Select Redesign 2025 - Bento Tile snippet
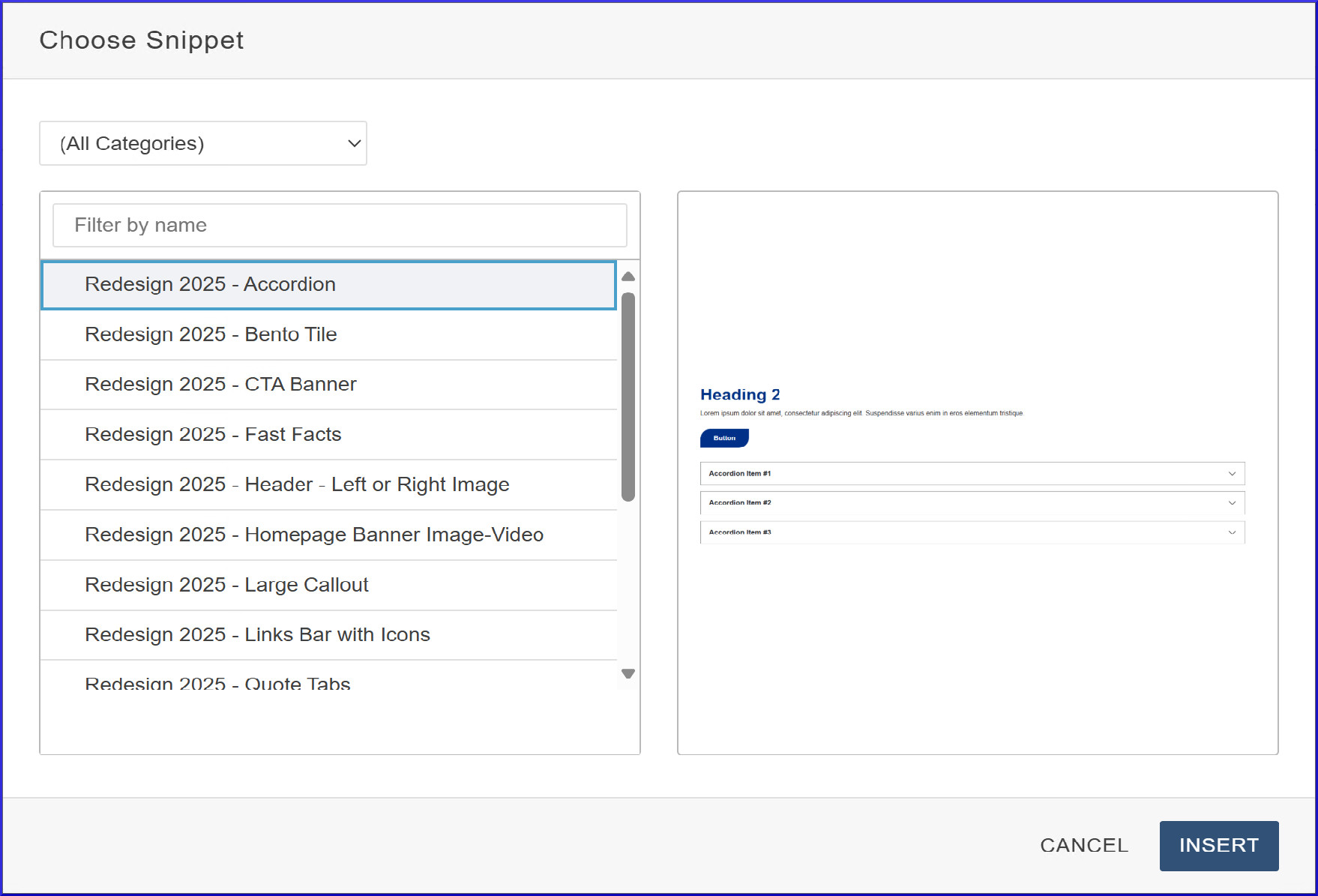The height and width of the screenshot is (896, 1318). coord(328,334)
